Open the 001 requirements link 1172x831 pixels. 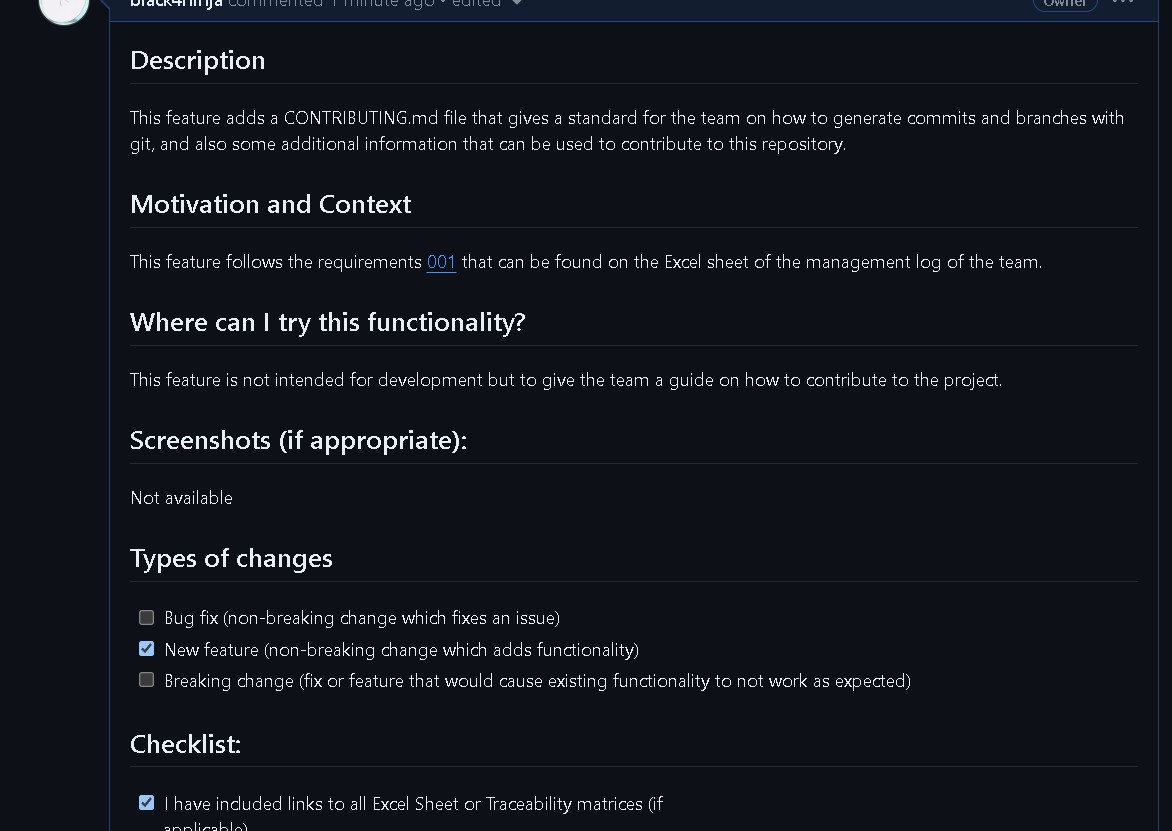click(441, 262)
